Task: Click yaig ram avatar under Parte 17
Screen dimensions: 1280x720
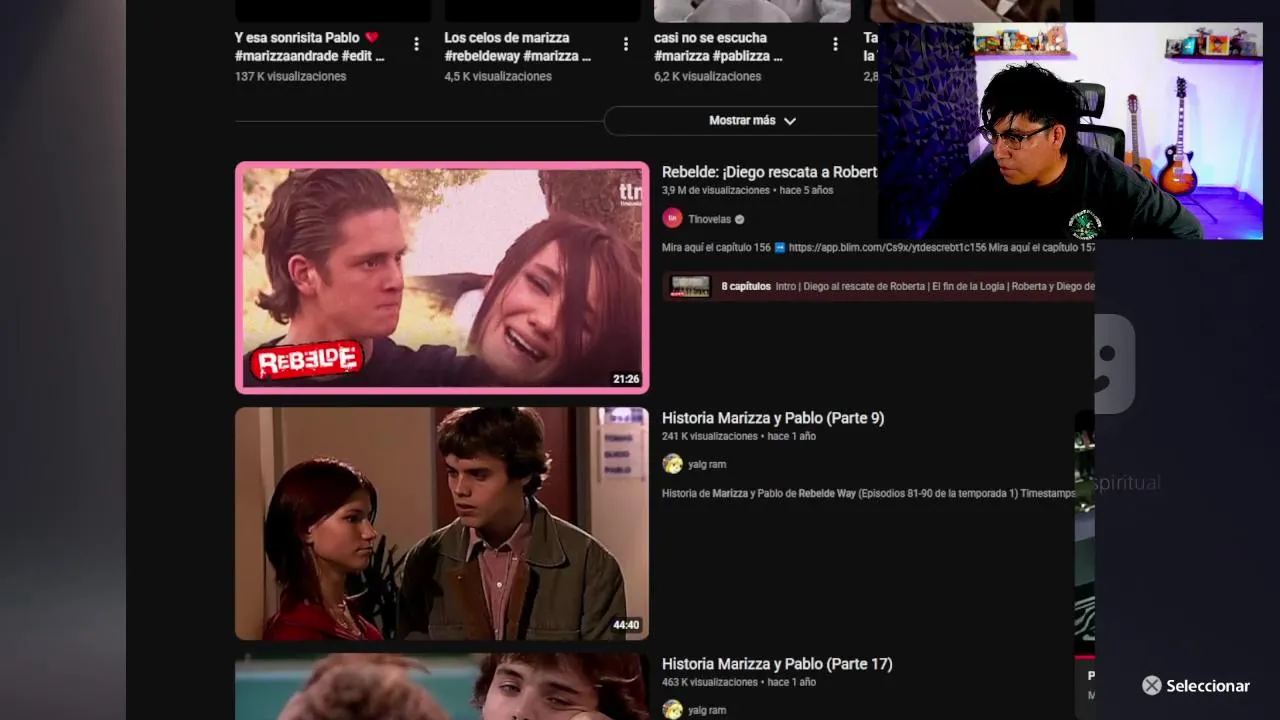Action: point(672,709)
